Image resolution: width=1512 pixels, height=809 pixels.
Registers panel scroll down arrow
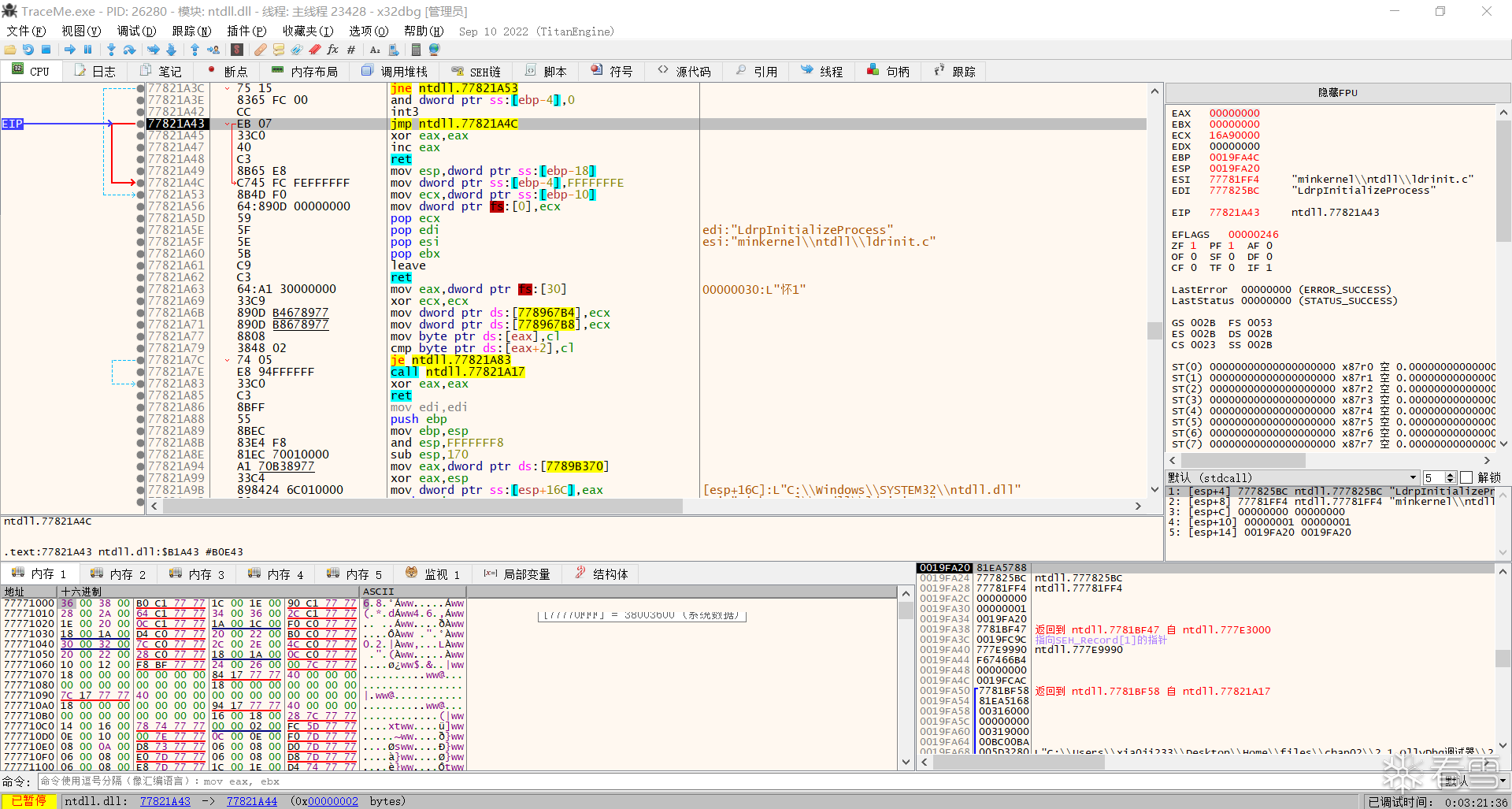click(x=1503, y=443)
